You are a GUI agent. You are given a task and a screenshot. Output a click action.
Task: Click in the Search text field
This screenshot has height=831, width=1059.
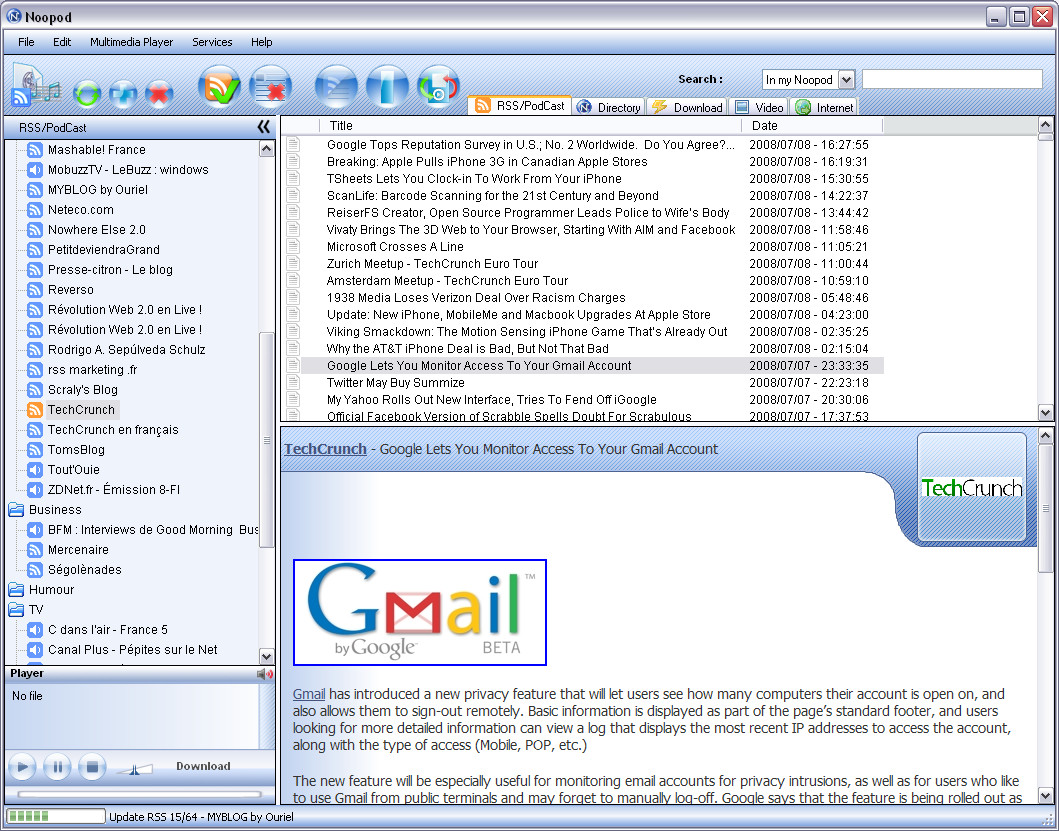[x=952, y=79]
